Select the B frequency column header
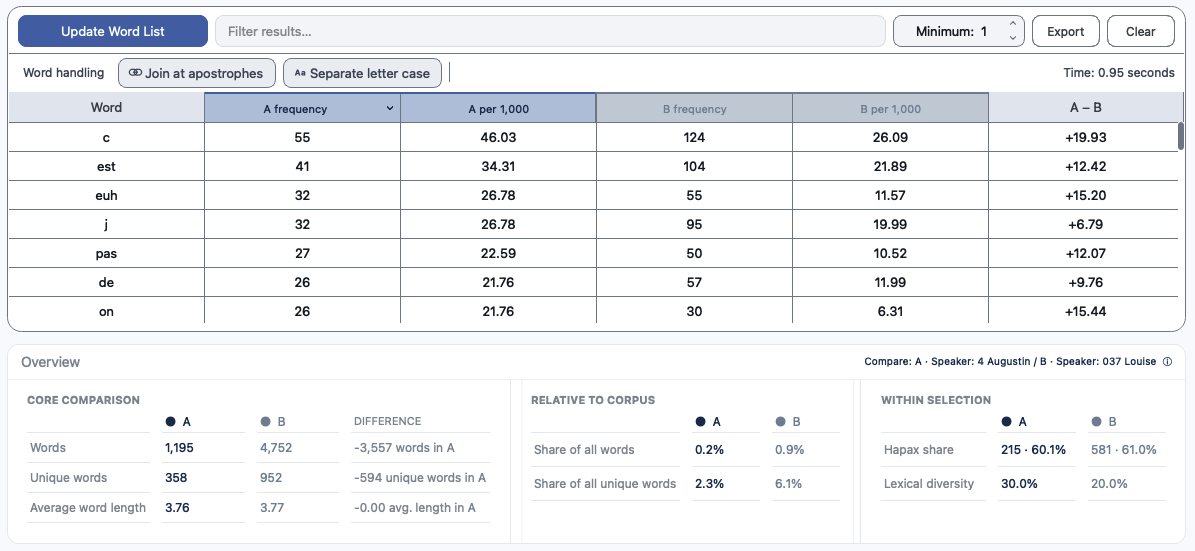1195x551 pixels. pyautogui.click(x=694, y=108)
